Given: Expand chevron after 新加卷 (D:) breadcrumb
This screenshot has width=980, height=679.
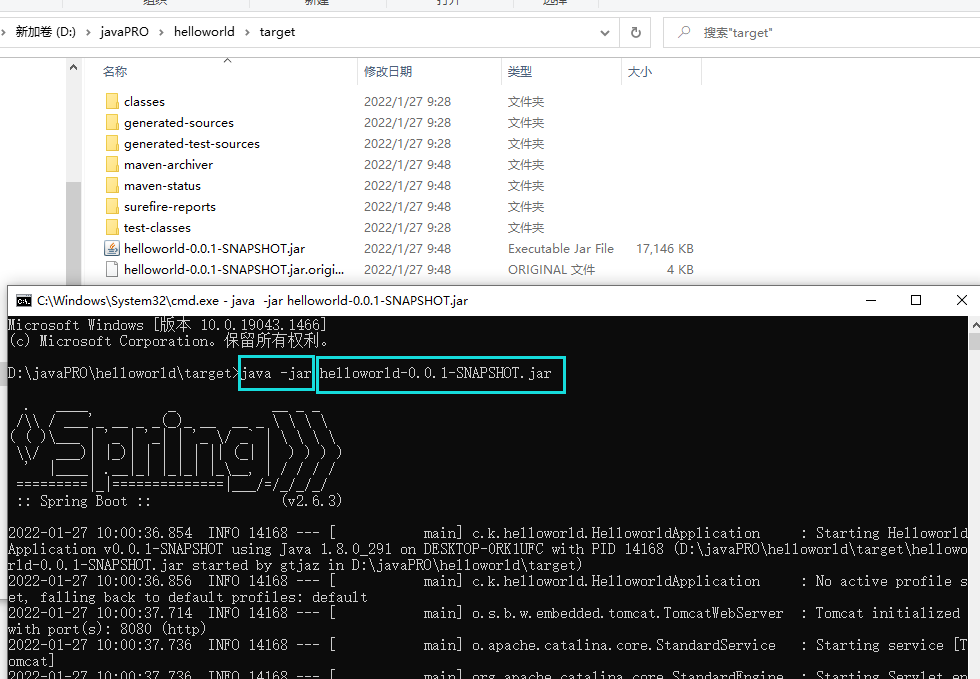Looking at the screenshot, I should [x=88, y=32].
